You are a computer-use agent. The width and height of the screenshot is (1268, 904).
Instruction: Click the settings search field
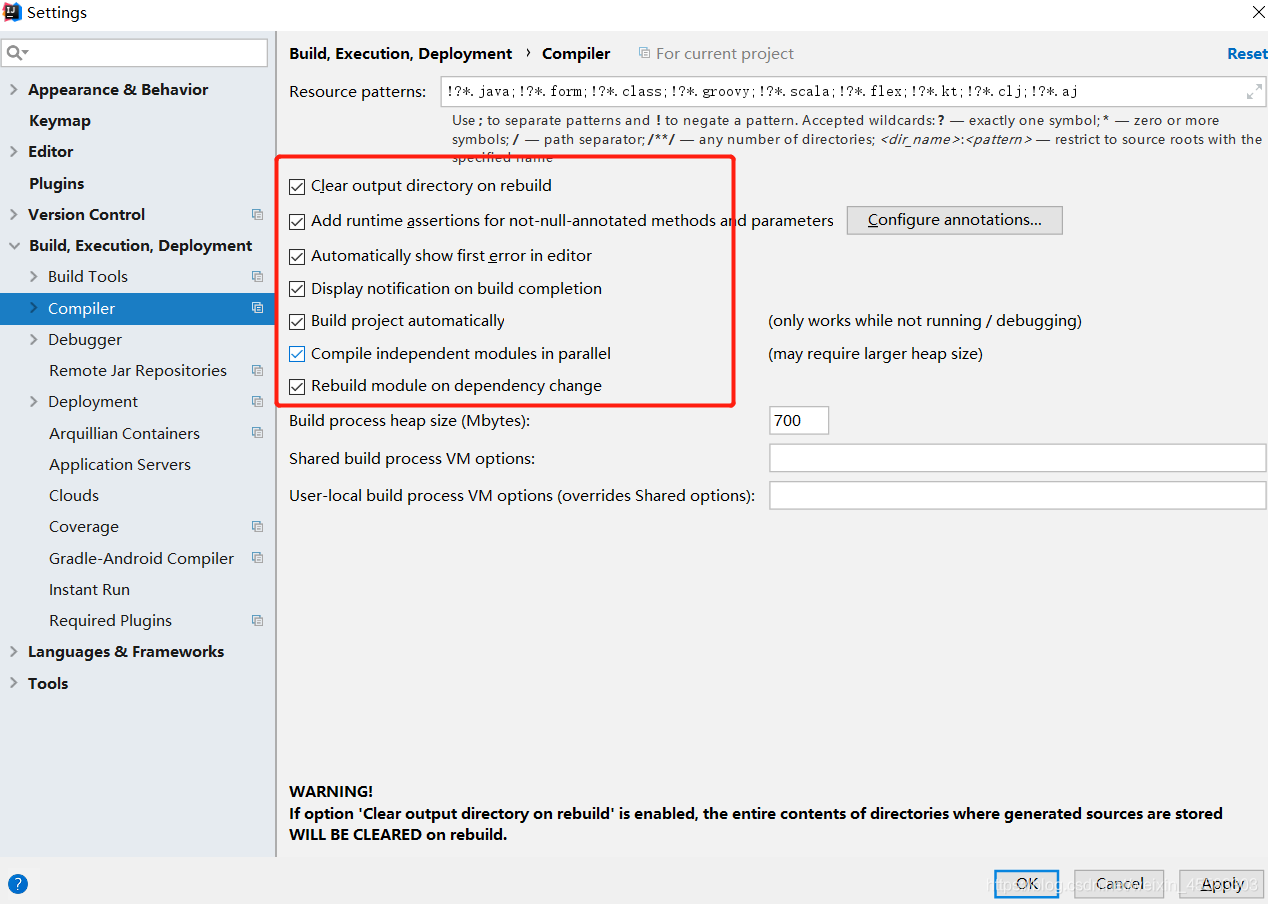tap(135, 53)
